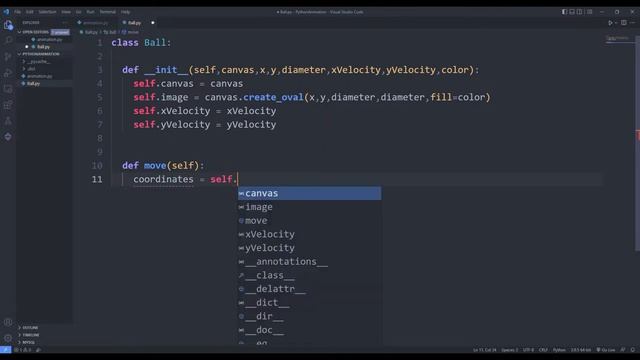Open the Search view in activity bar
Image resolution: width=640 pixels, height=360 pixels.
pos(8,40)
